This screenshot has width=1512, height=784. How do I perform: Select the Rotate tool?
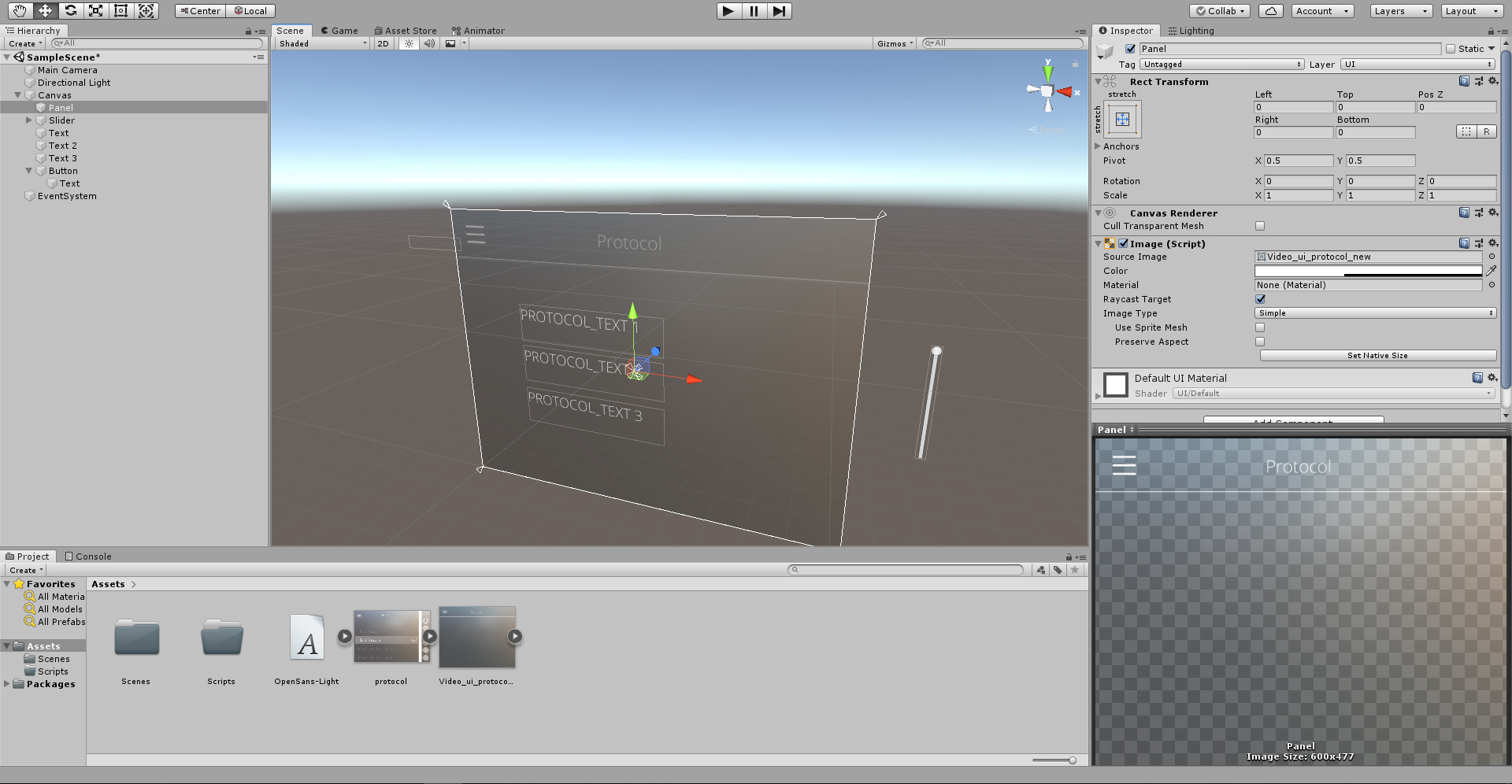click(70, 11)
